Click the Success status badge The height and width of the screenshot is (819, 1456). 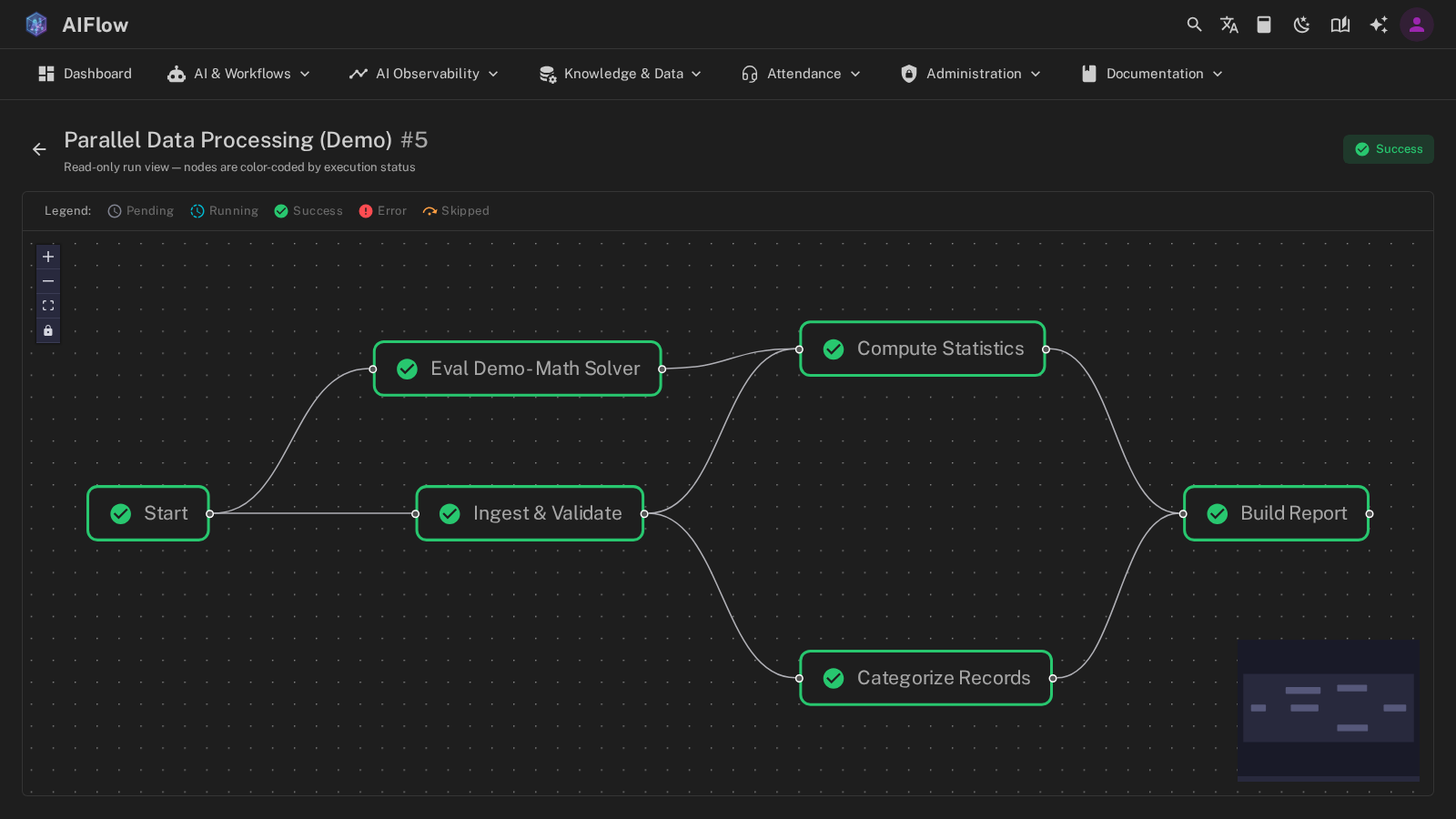[1389, 149]
